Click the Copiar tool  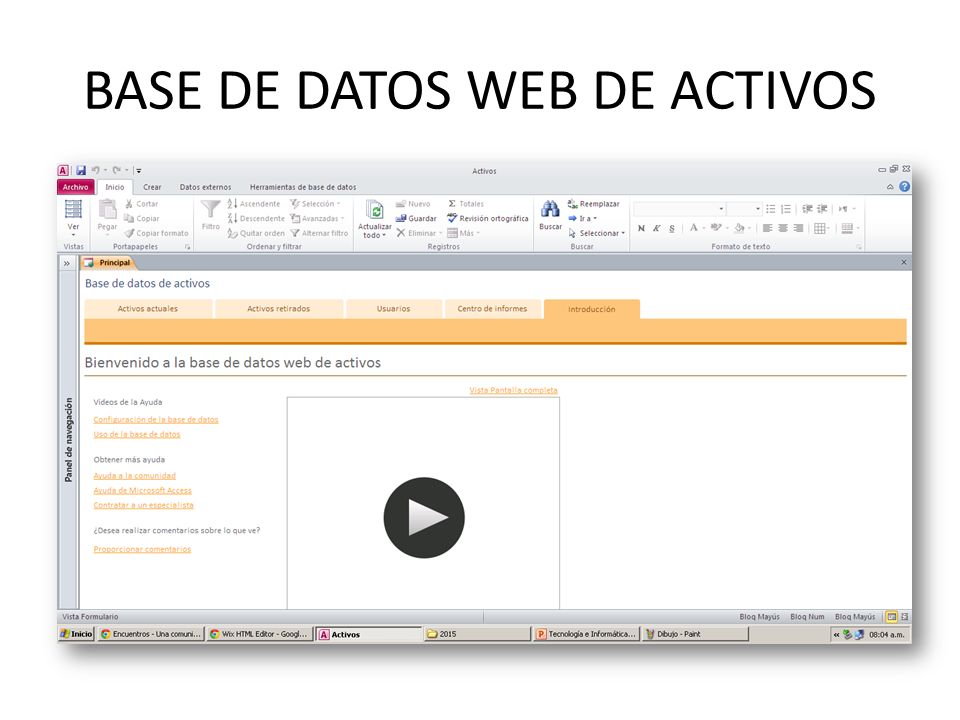coord(141,219)
